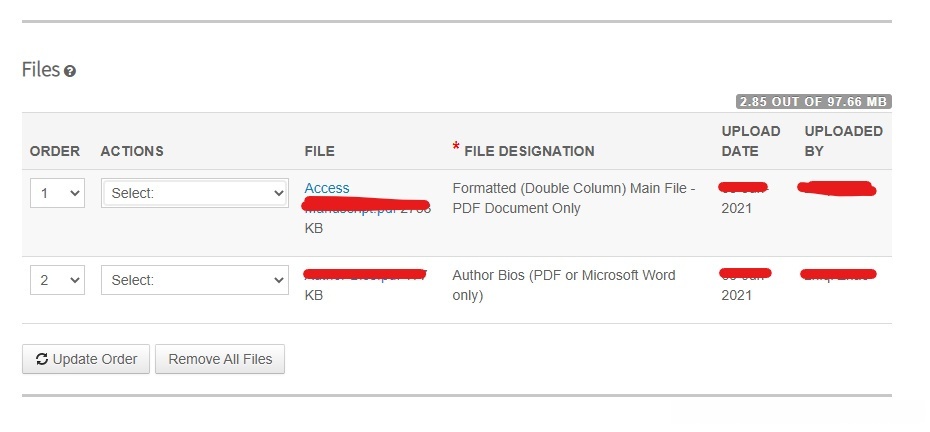Click the red required asterisk marker
Image resolution: width=930 pixels, height=432 pixels.
456,148
